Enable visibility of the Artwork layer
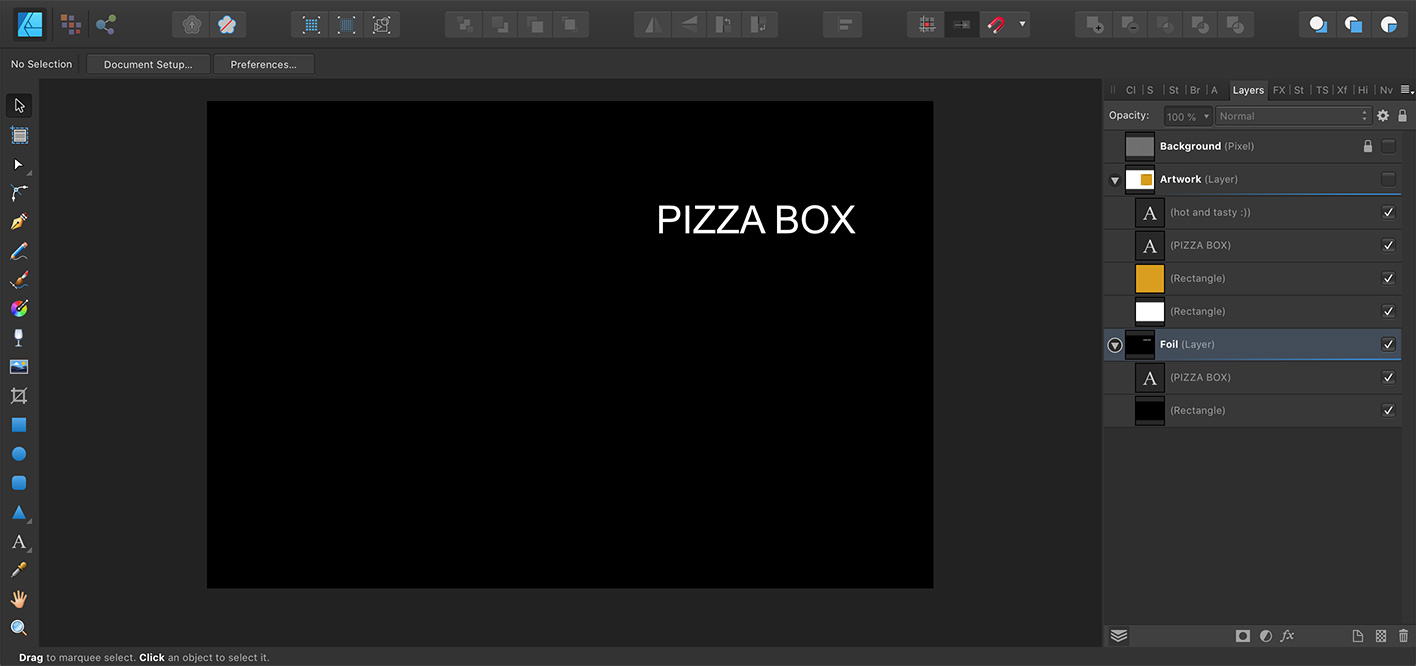This screenshot has height=666, width=1416. click(1388, 179)
